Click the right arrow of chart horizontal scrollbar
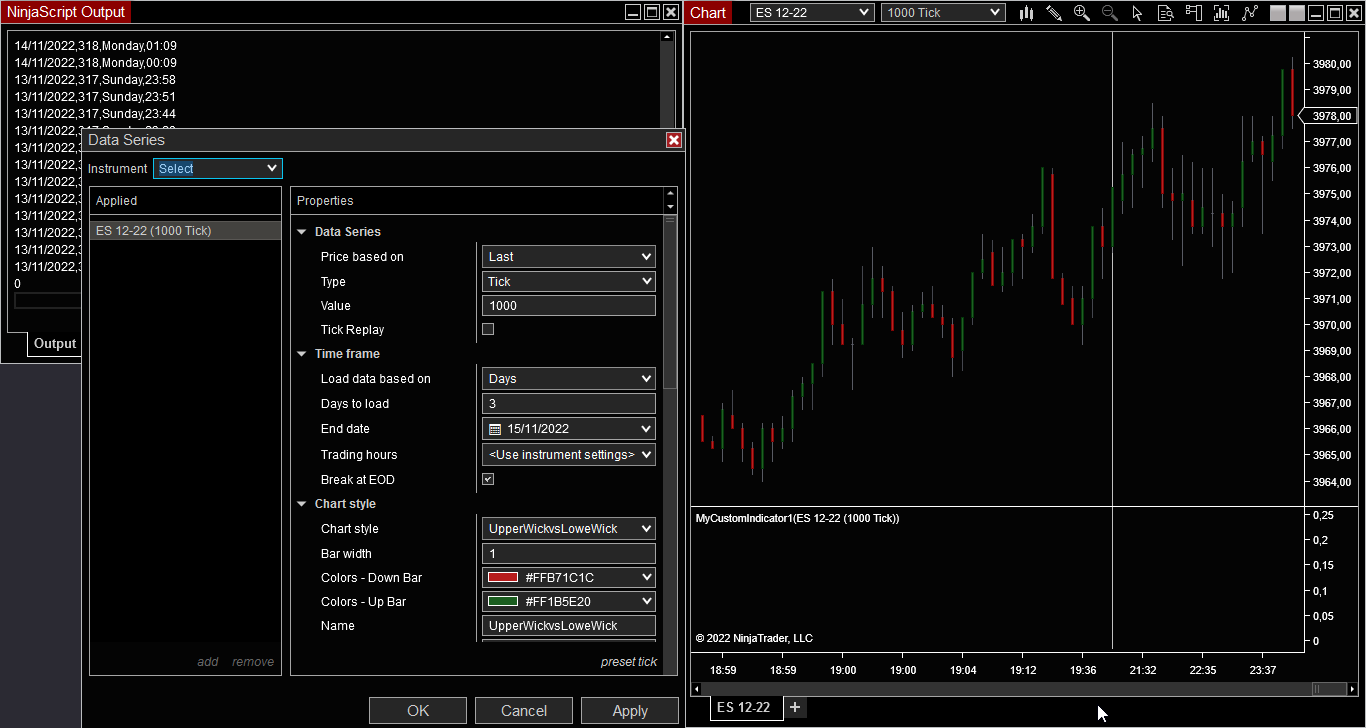Viewport: 1366px width, 728px height. tap(1354, 689)
